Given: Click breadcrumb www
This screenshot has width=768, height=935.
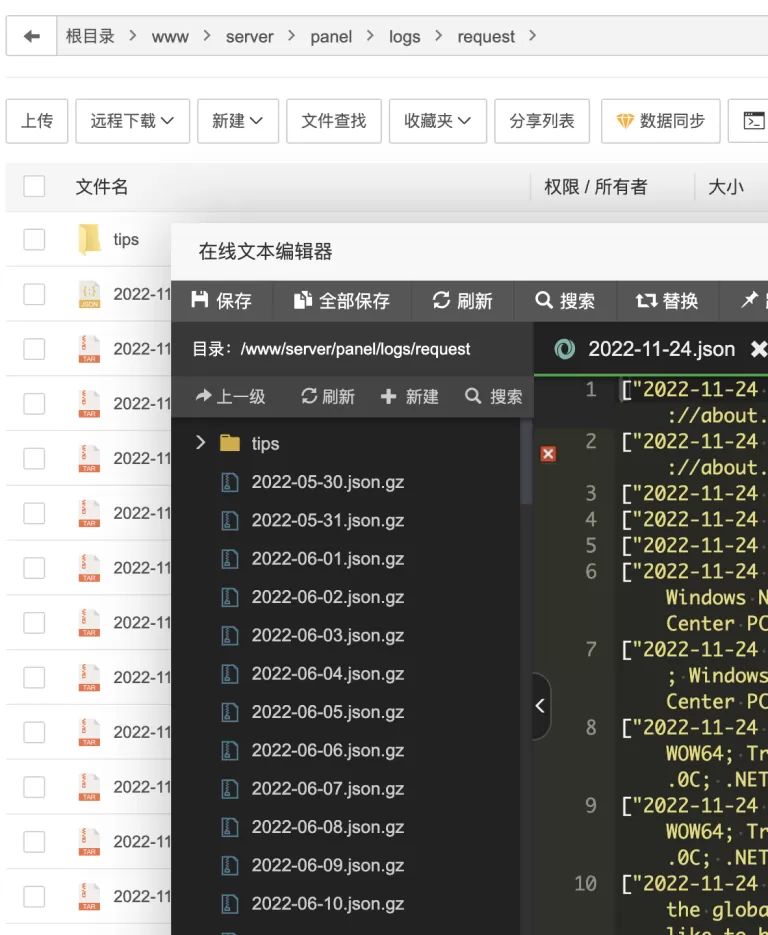Looking at the screenshot, I should coord(170,37).
